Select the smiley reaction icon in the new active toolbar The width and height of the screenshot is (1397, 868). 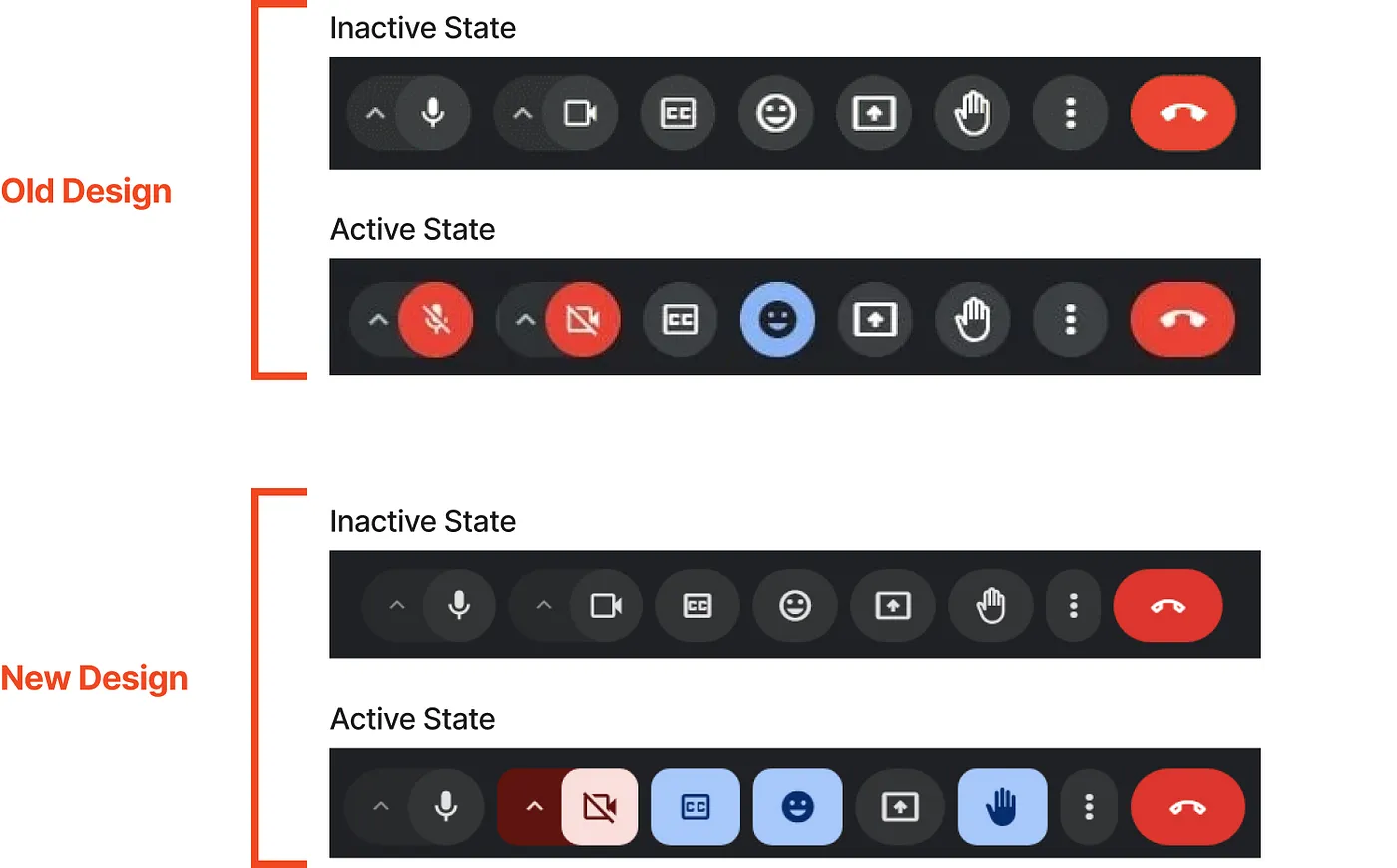pos(797,807)
